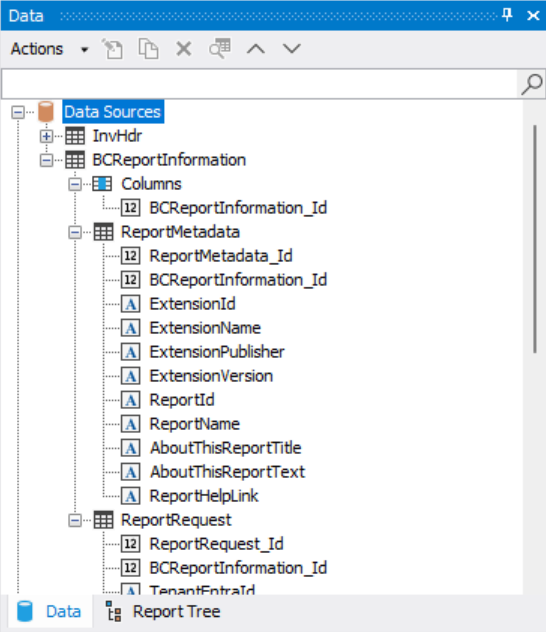Click the New Data Source toolbar icon
Screen dimensions: 546x632
pyautogui.click(x=112, y=49)
